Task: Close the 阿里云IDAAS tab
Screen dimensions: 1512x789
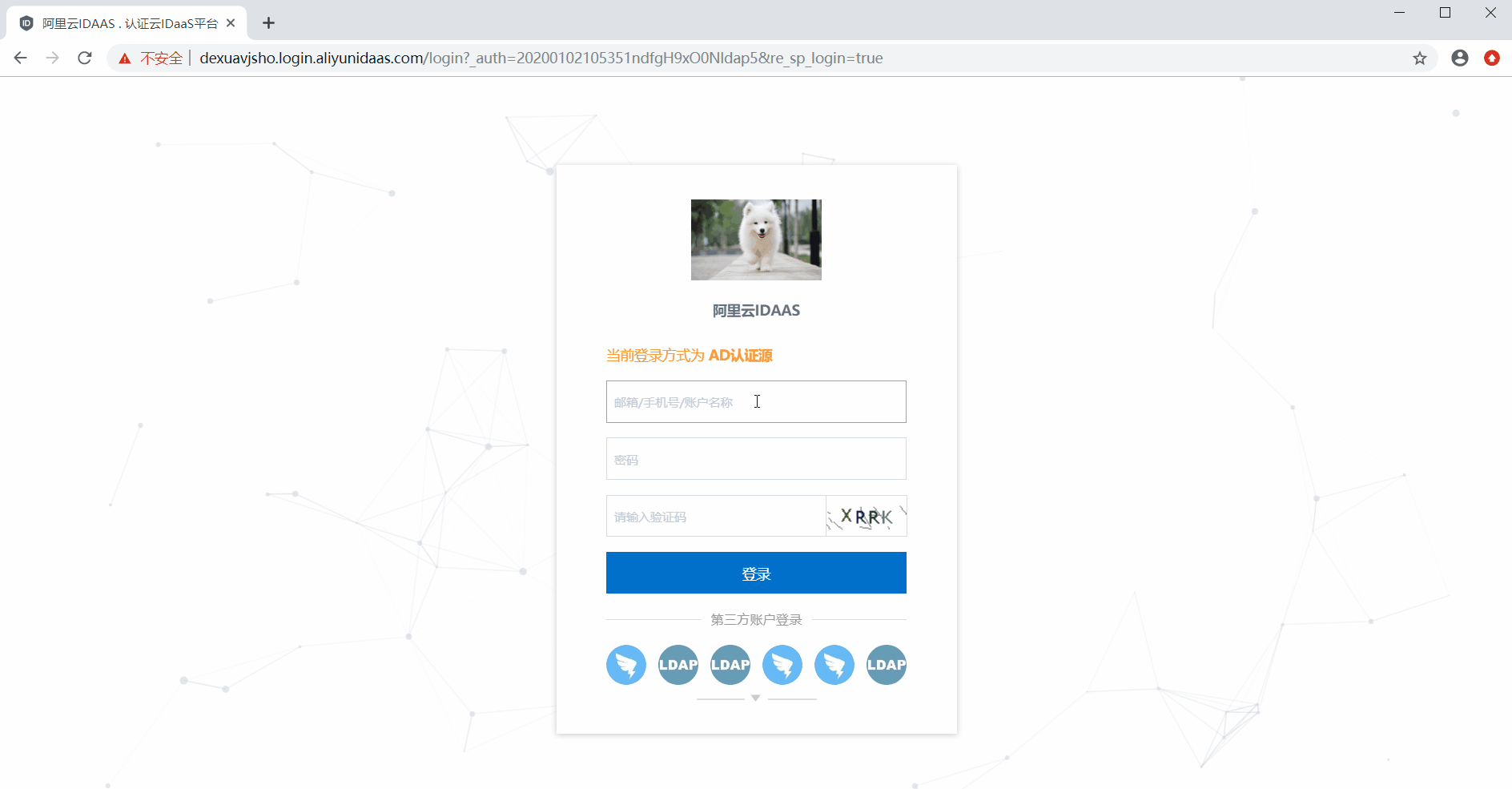Action: [x=231, y=23]
